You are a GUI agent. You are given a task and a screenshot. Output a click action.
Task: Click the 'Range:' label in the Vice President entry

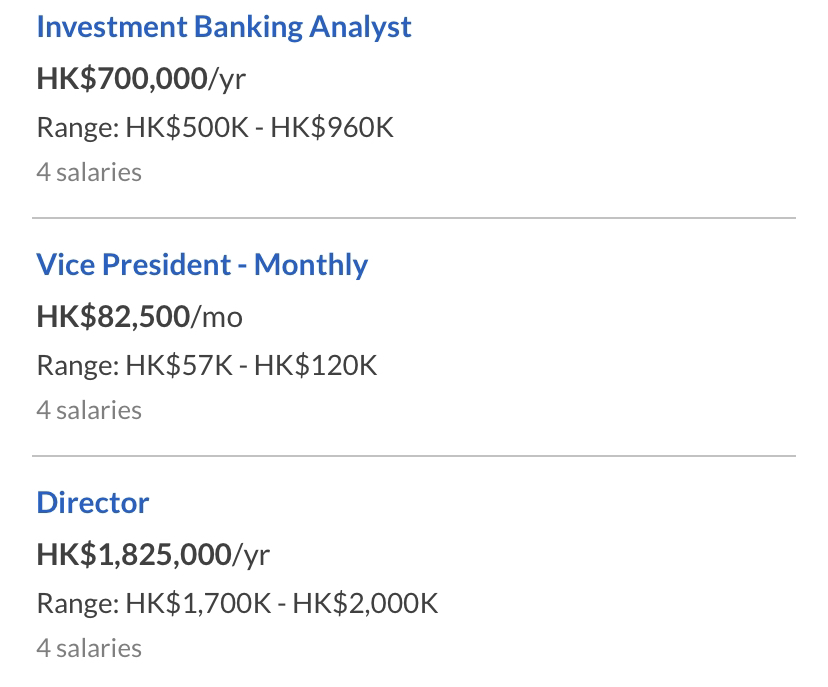78,366
